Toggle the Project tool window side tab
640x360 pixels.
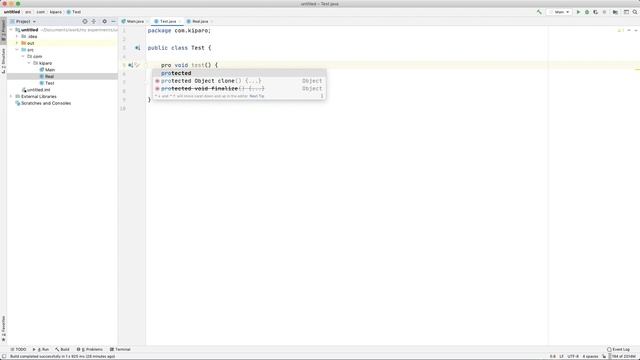tap(3, 30)
